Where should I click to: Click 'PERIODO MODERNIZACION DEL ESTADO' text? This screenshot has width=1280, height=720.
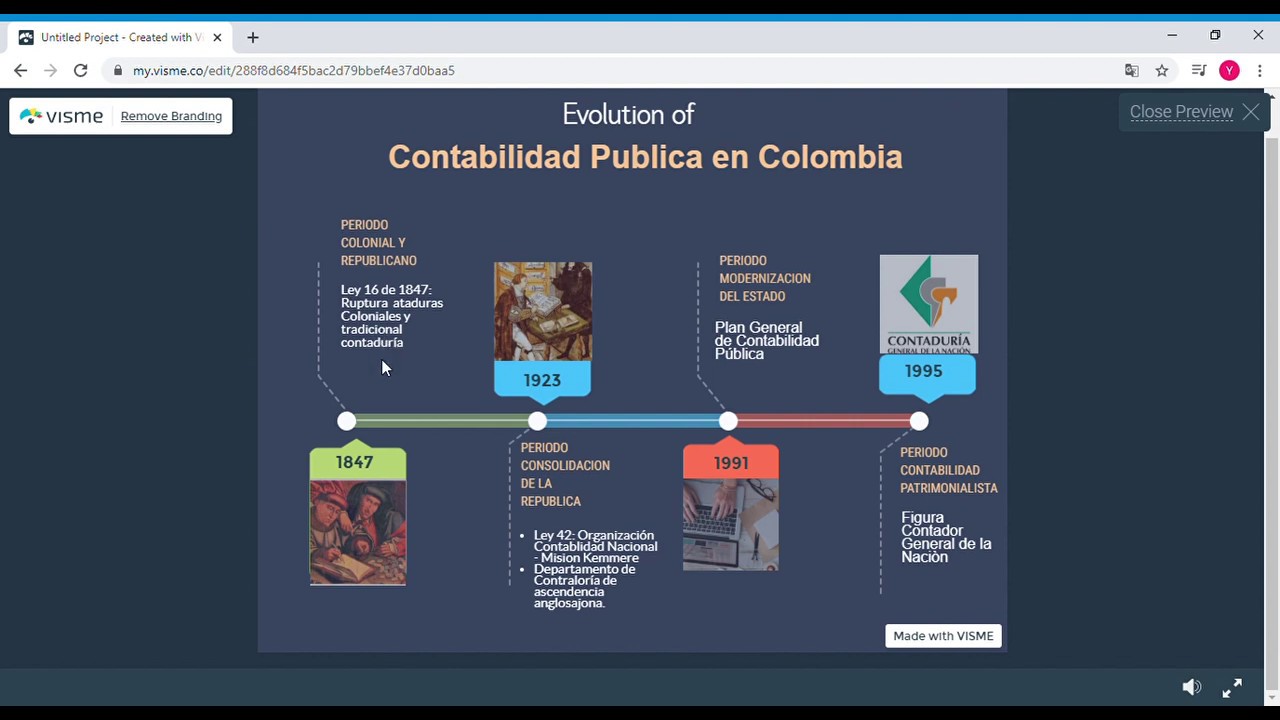point(765,279)
